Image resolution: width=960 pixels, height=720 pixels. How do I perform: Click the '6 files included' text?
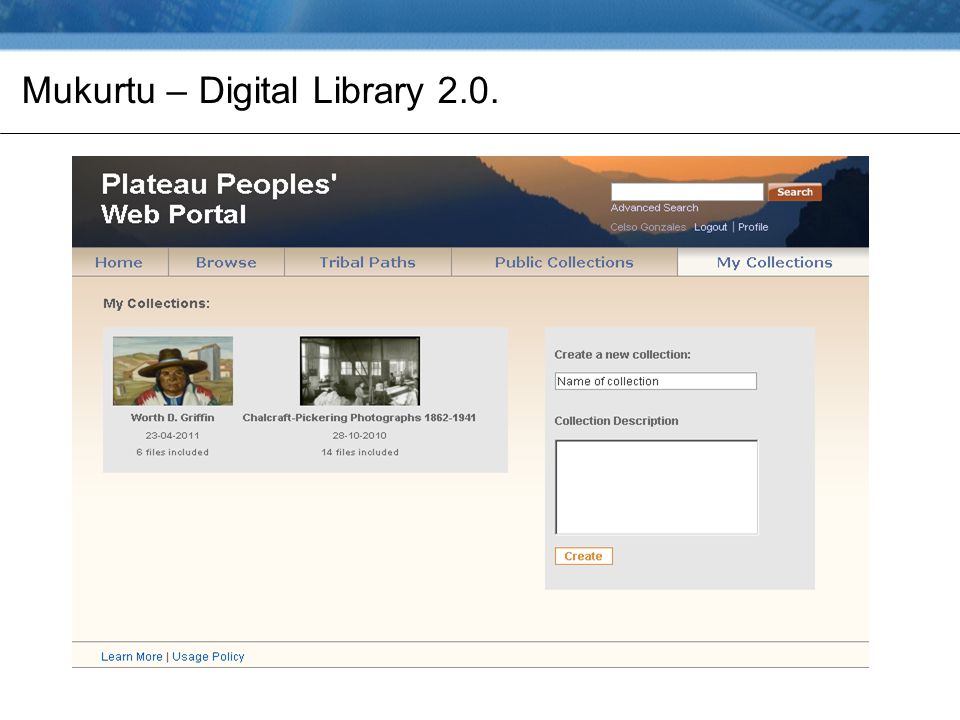(173, 452)
